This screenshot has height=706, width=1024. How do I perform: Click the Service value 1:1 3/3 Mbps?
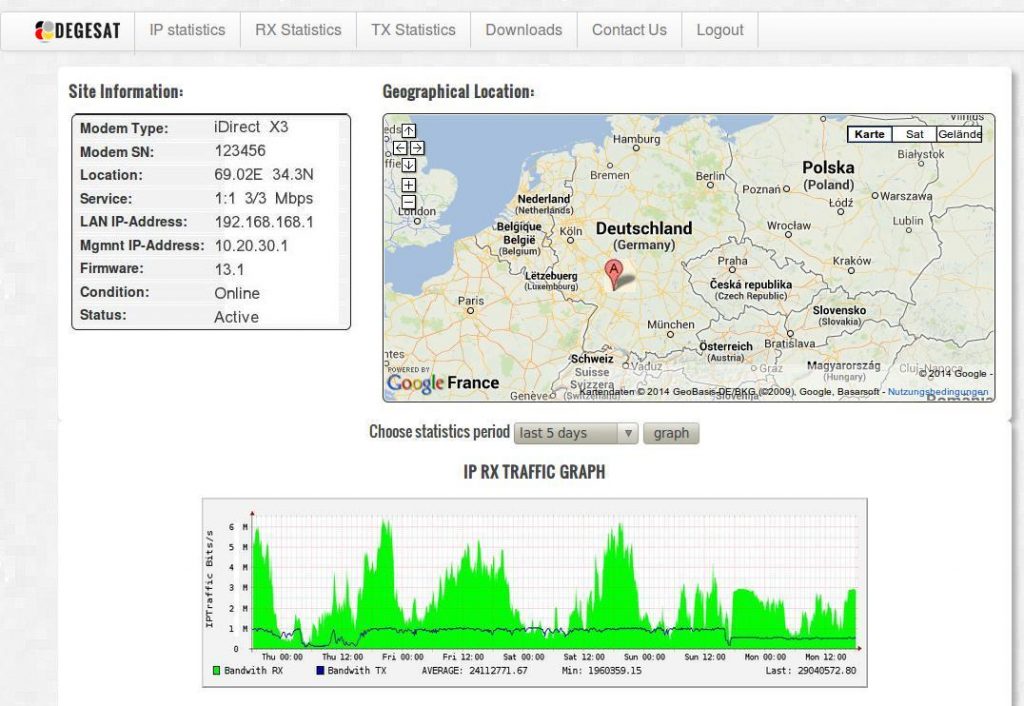pos(264,199)
